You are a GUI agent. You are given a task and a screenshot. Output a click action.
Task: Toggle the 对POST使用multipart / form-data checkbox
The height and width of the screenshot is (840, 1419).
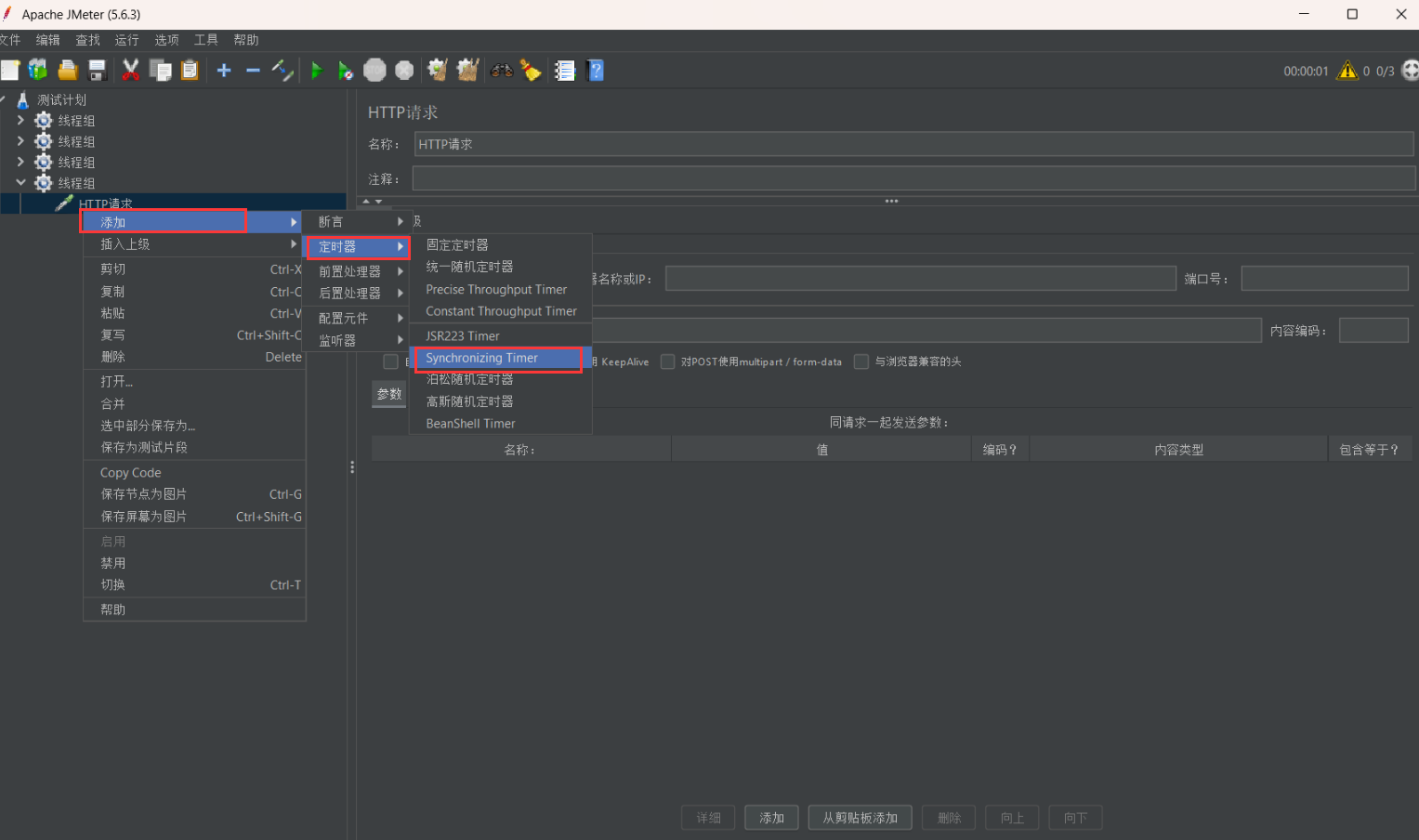[x=667, y=361]
